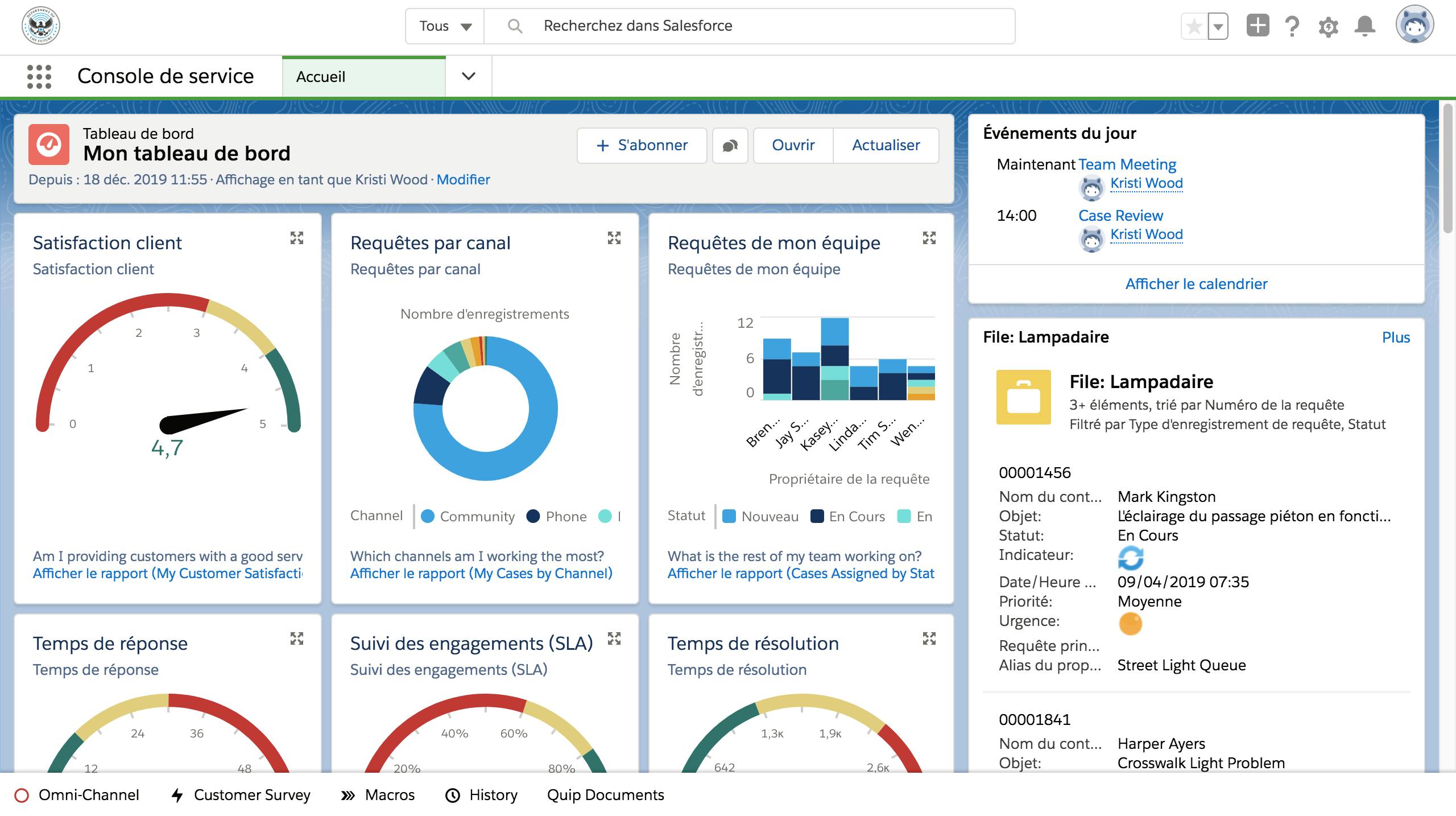The image size is (1456, 816).
Task: Toggle the Community legend swatch
Action: pos(428,516)
